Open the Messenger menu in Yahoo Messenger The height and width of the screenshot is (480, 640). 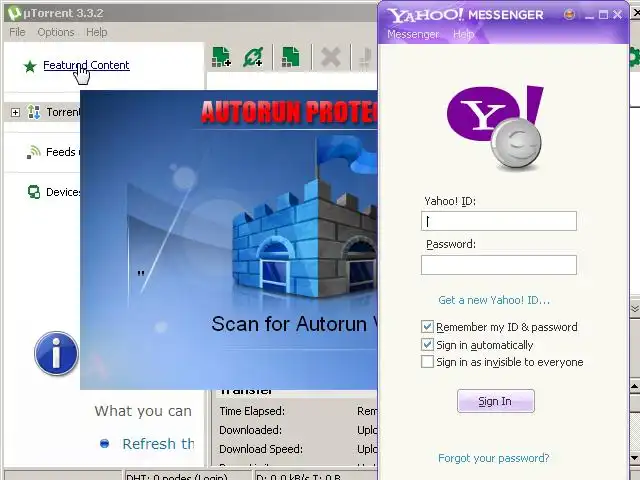point(413,34)
